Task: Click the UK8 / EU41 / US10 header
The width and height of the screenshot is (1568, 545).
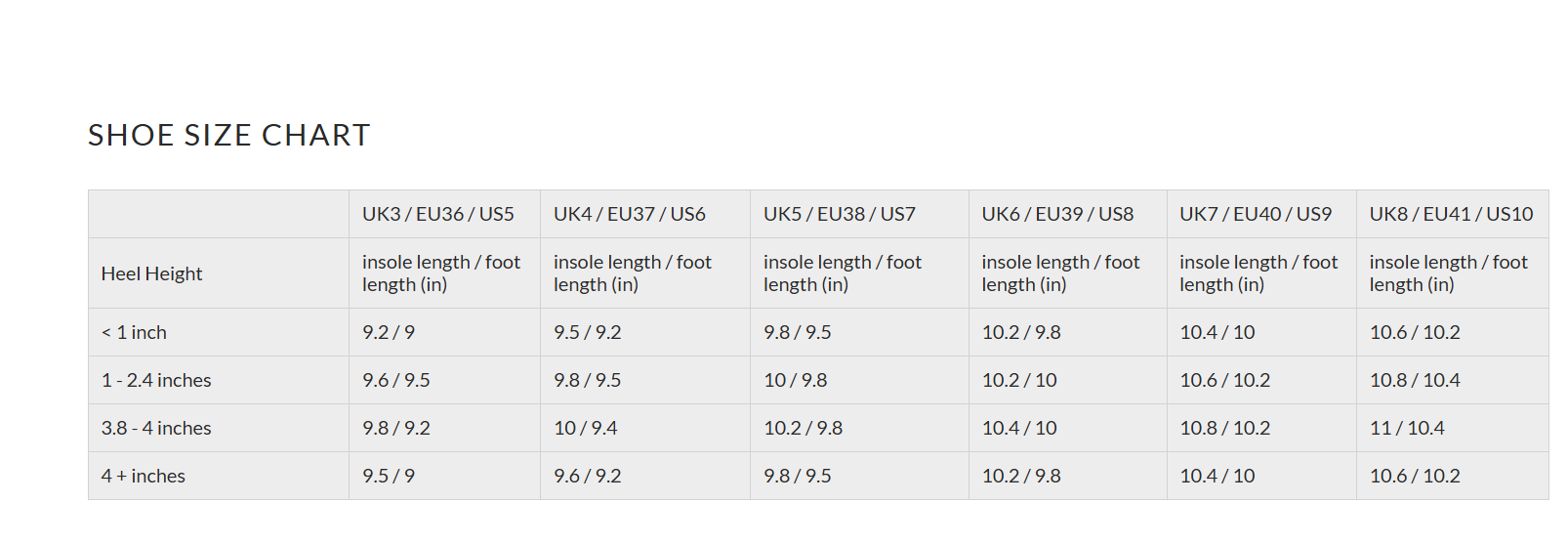Action: point(1450,214)
